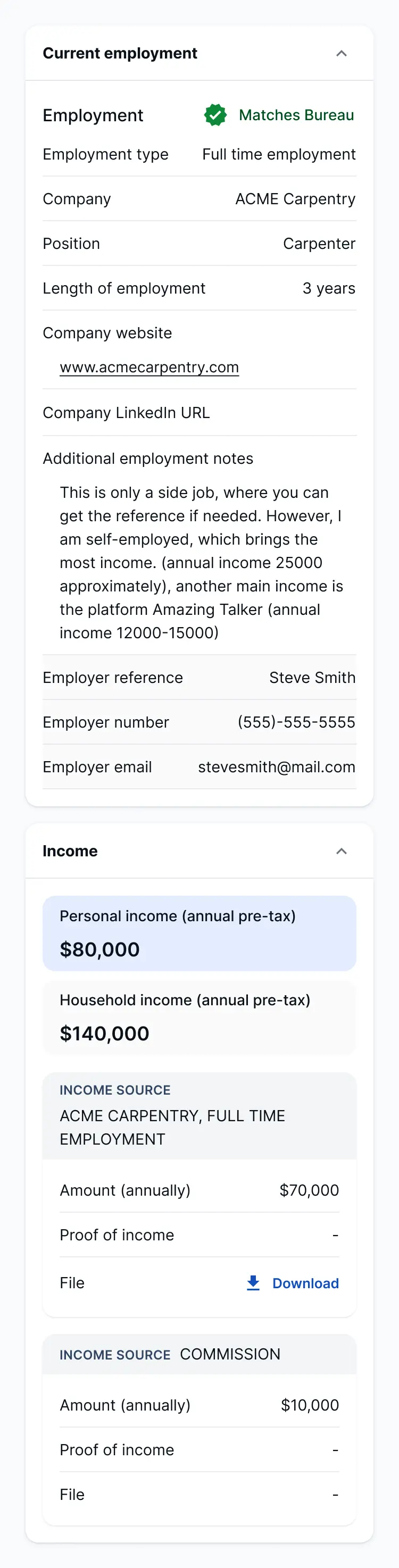Click the Current employment header title
399x1568 pixels.
tap(120, 54)
